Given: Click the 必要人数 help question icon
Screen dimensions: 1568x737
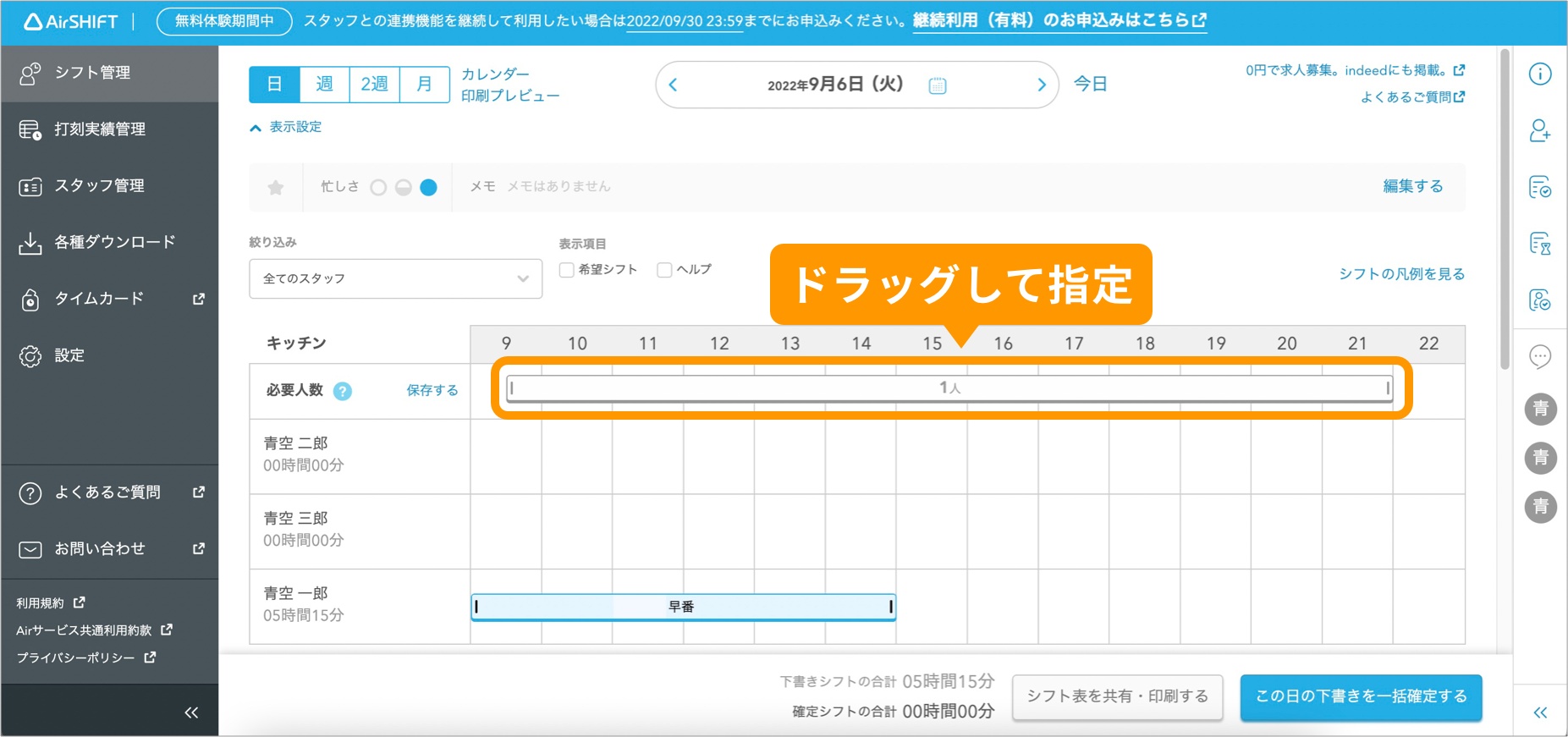Looking at the screenshot, I should (343, 391).
